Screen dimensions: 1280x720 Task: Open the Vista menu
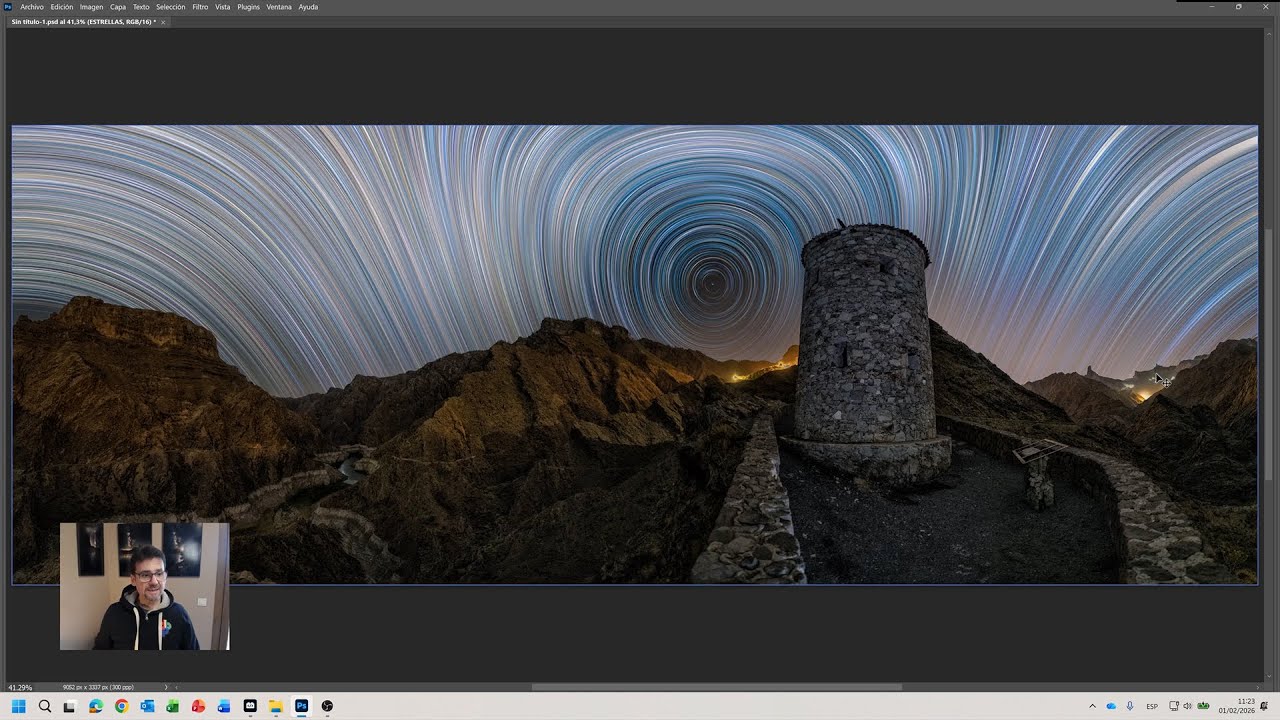[x=222, y=7]
